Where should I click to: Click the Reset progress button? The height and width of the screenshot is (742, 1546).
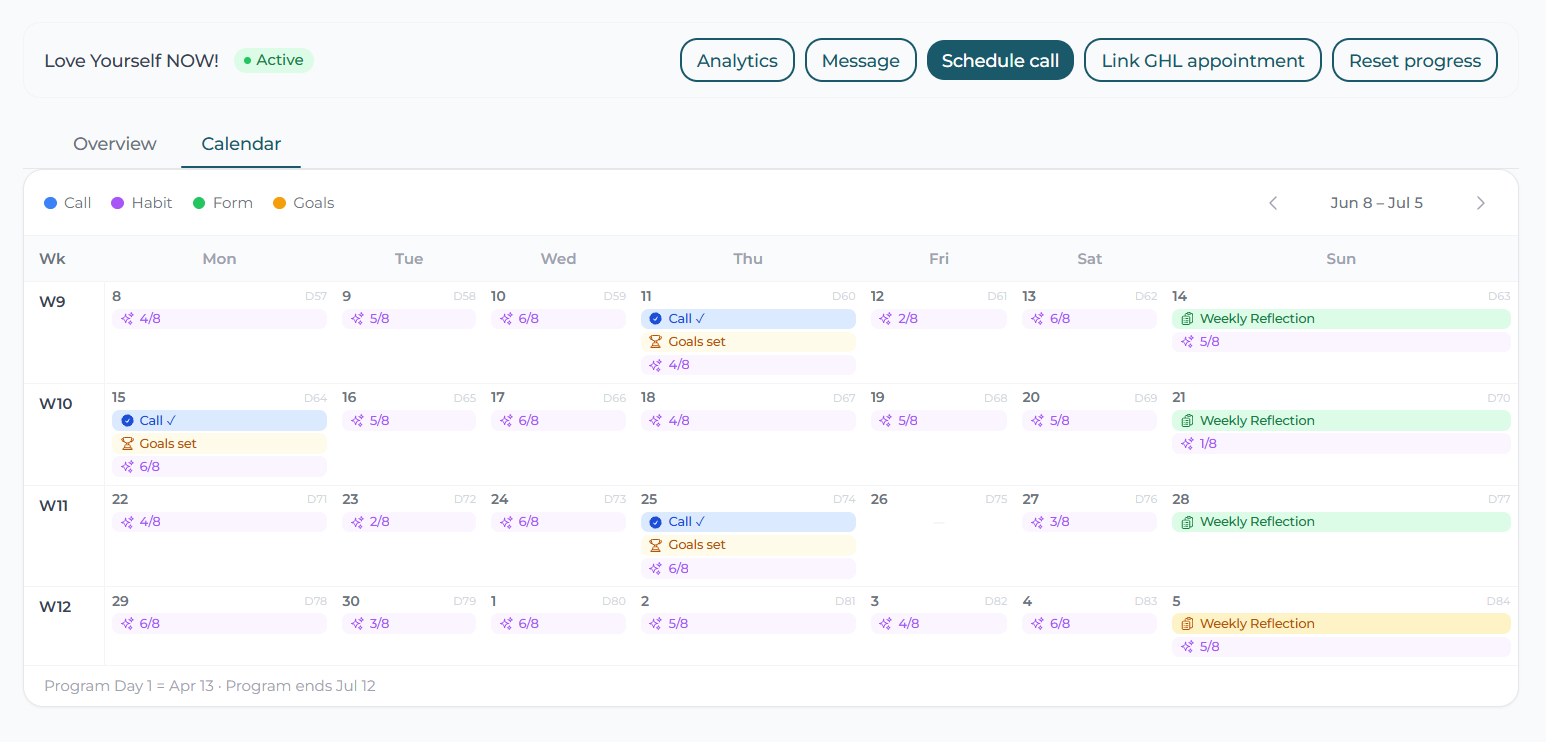(1415, 60)
